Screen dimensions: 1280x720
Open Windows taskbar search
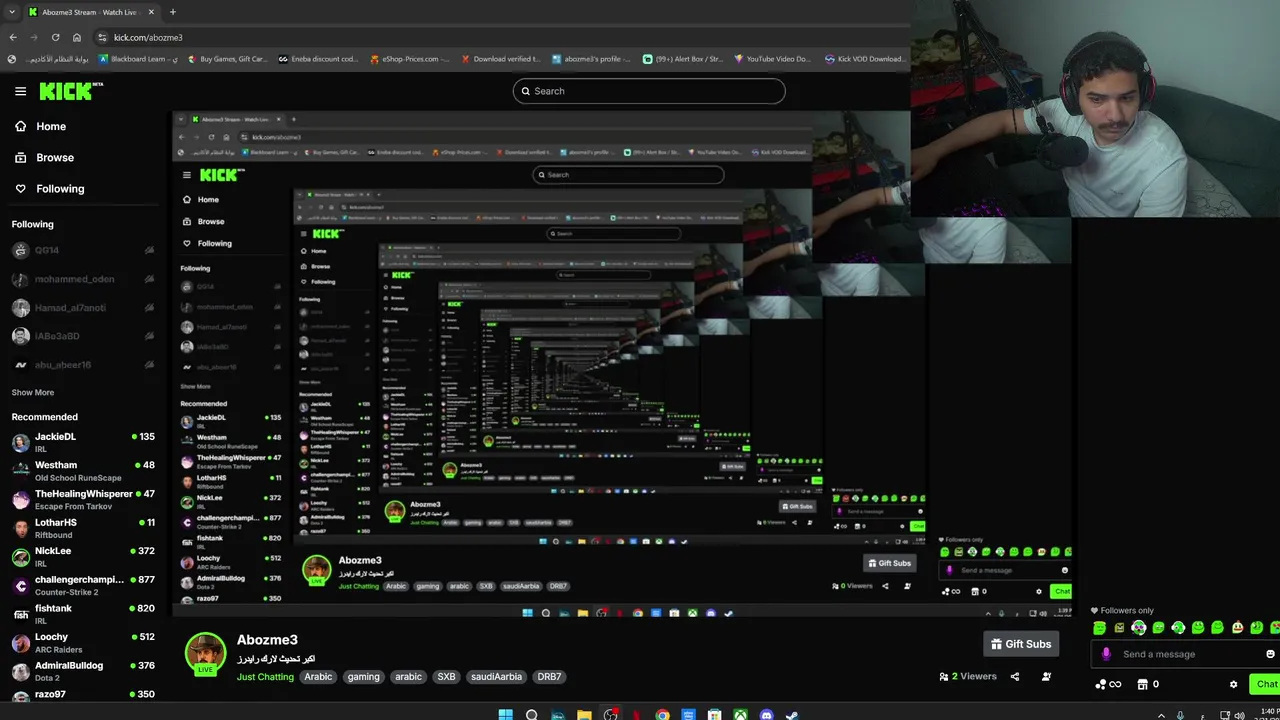[x=532, y=715]
